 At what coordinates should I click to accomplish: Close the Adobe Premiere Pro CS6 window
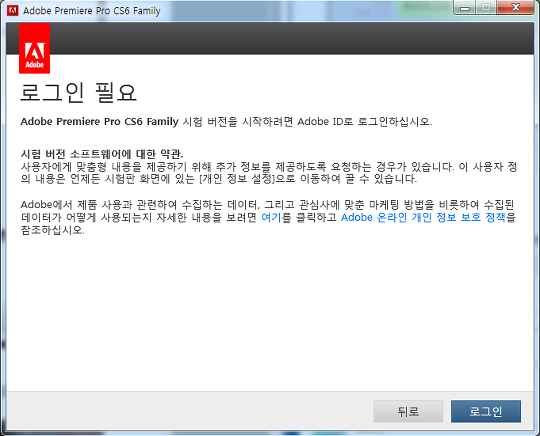(x=515, y=8)
